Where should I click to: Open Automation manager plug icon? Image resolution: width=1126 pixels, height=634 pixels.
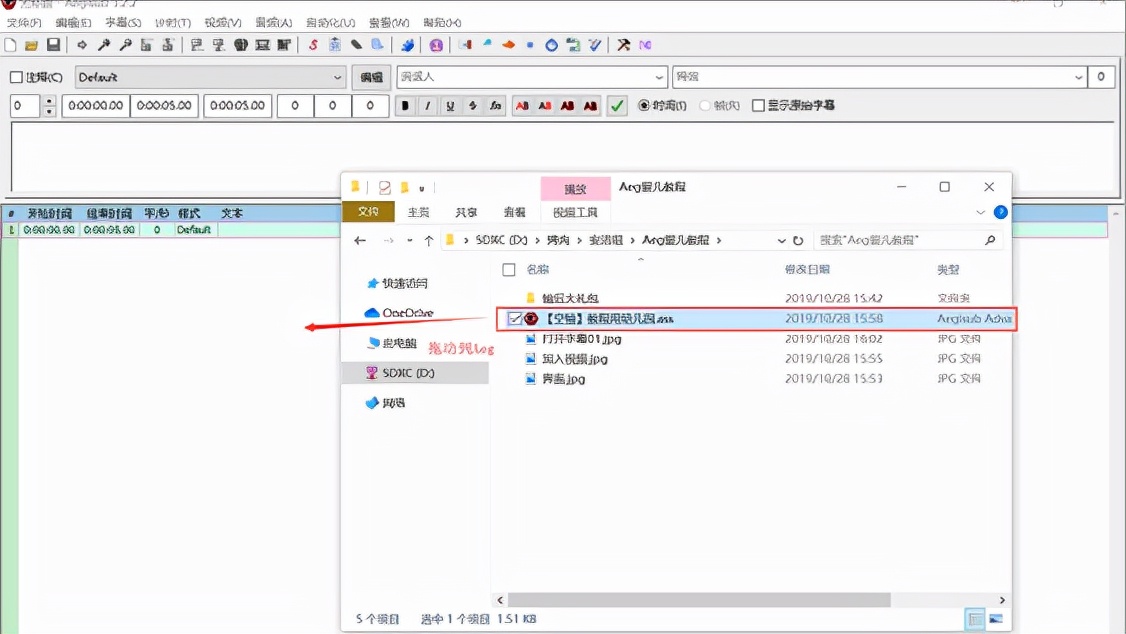[x=407, y=45]
